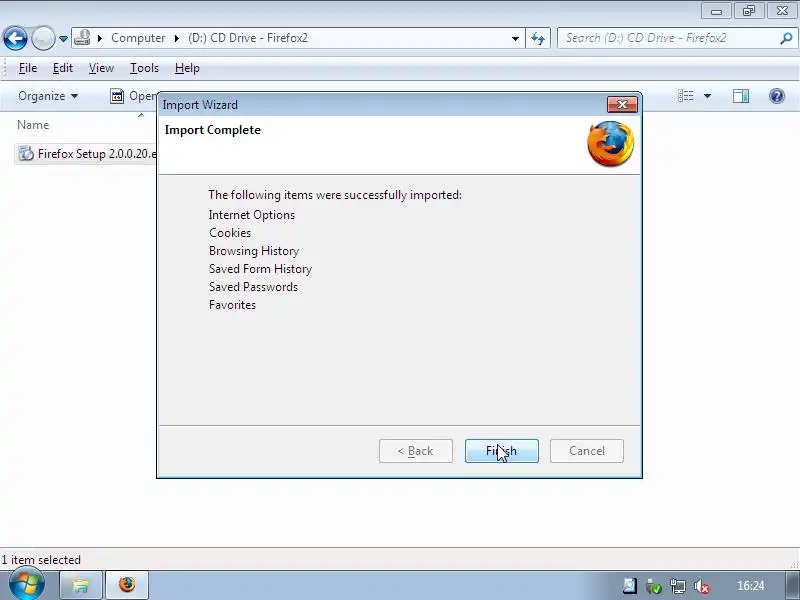The image size is (800, 600).
Task: Open the Organize dropdown menu
Action: click(x=48, y=96)
